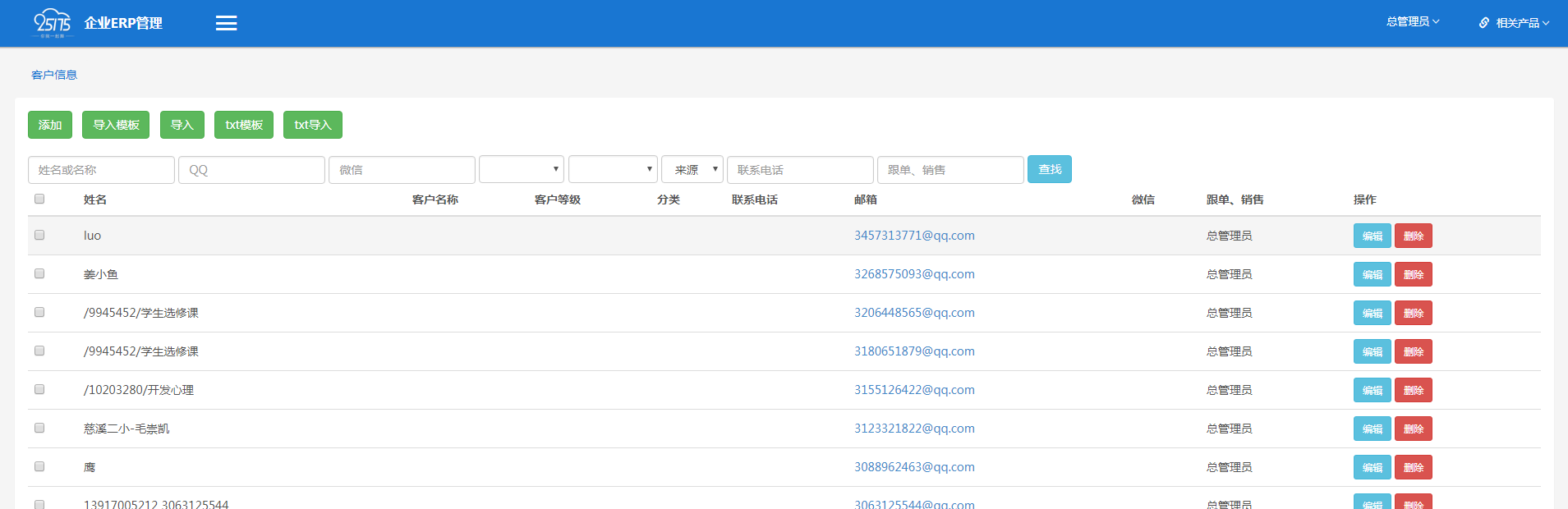Screen dimensions: 1568x509
Task: Check the box for 姜小鱼 row
Action: (39, 273)
